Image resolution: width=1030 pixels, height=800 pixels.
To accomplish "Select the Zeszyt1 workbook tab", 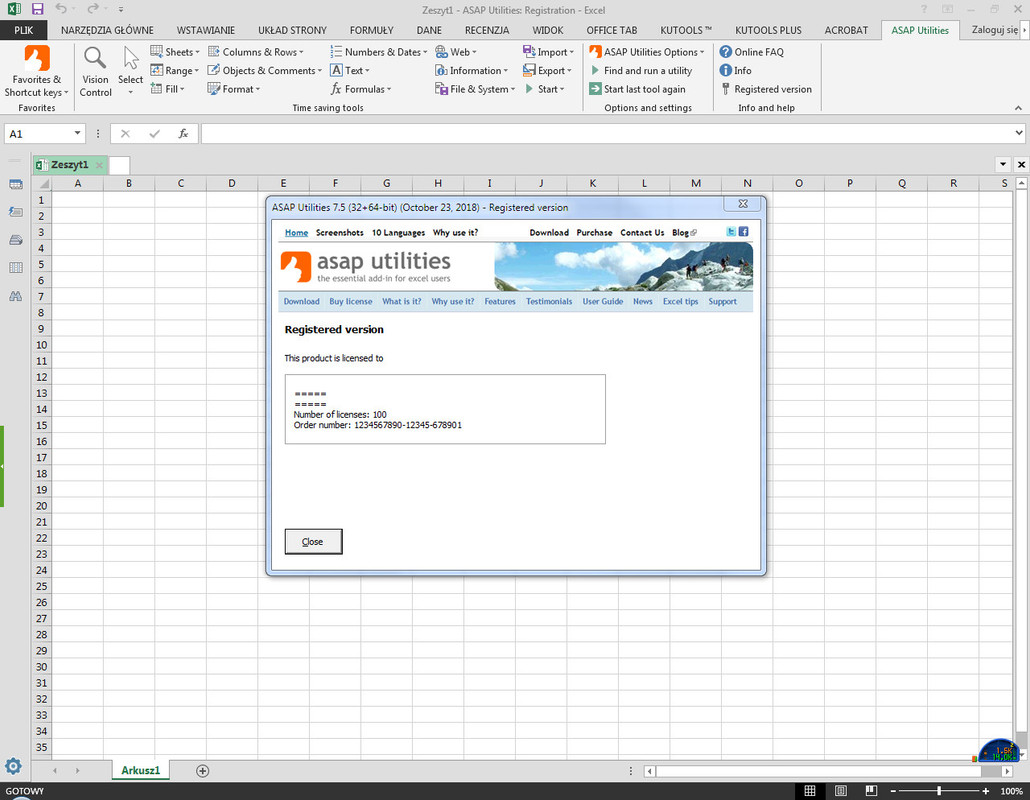I will [x=69, y=165].
